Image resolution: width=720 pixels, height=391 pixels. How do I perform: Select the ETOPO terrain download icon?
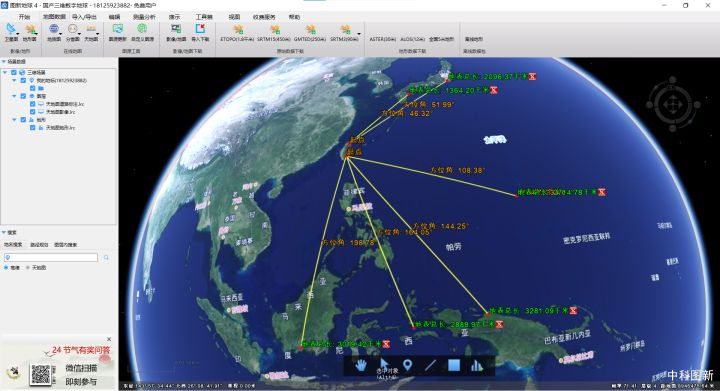[237, 32]
